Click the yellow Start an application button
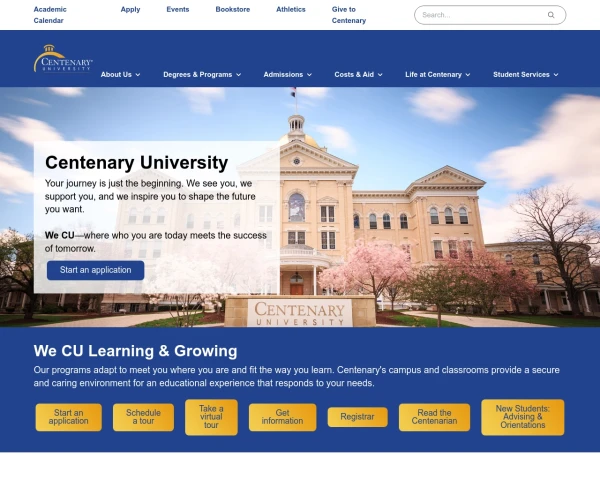 tap(68, 417)
